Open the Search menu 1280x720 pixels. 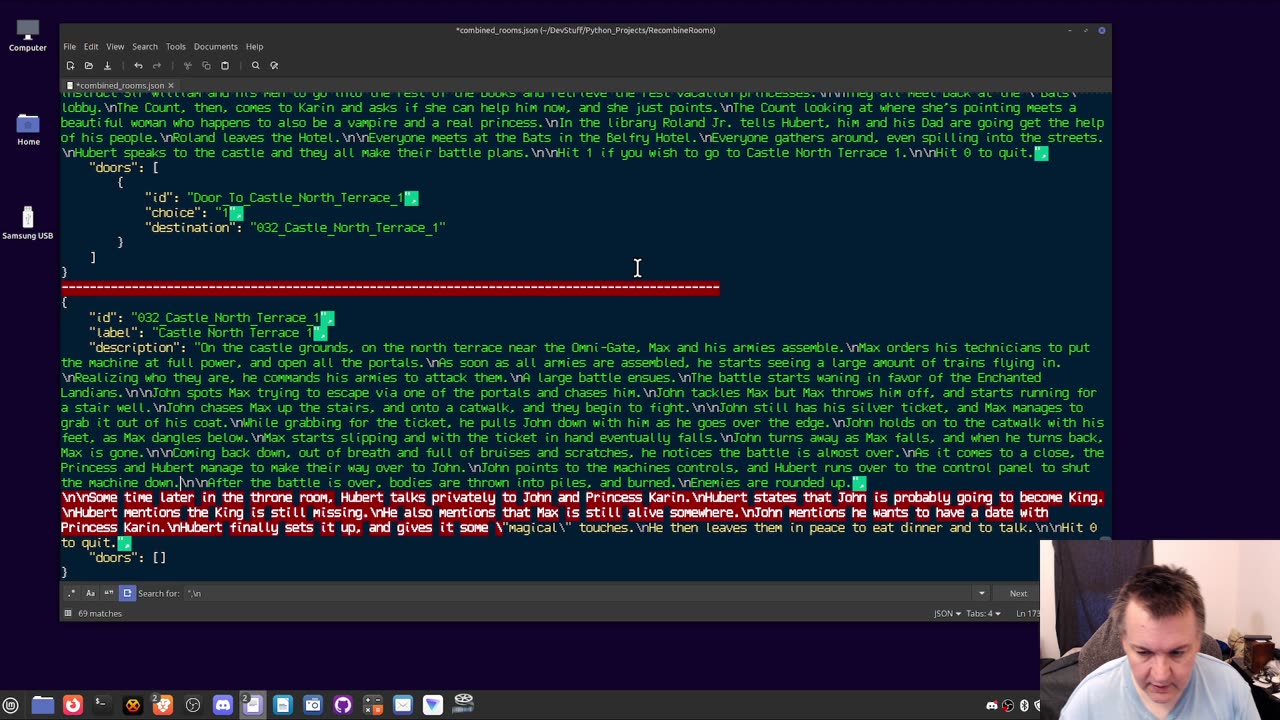[145, 47]
